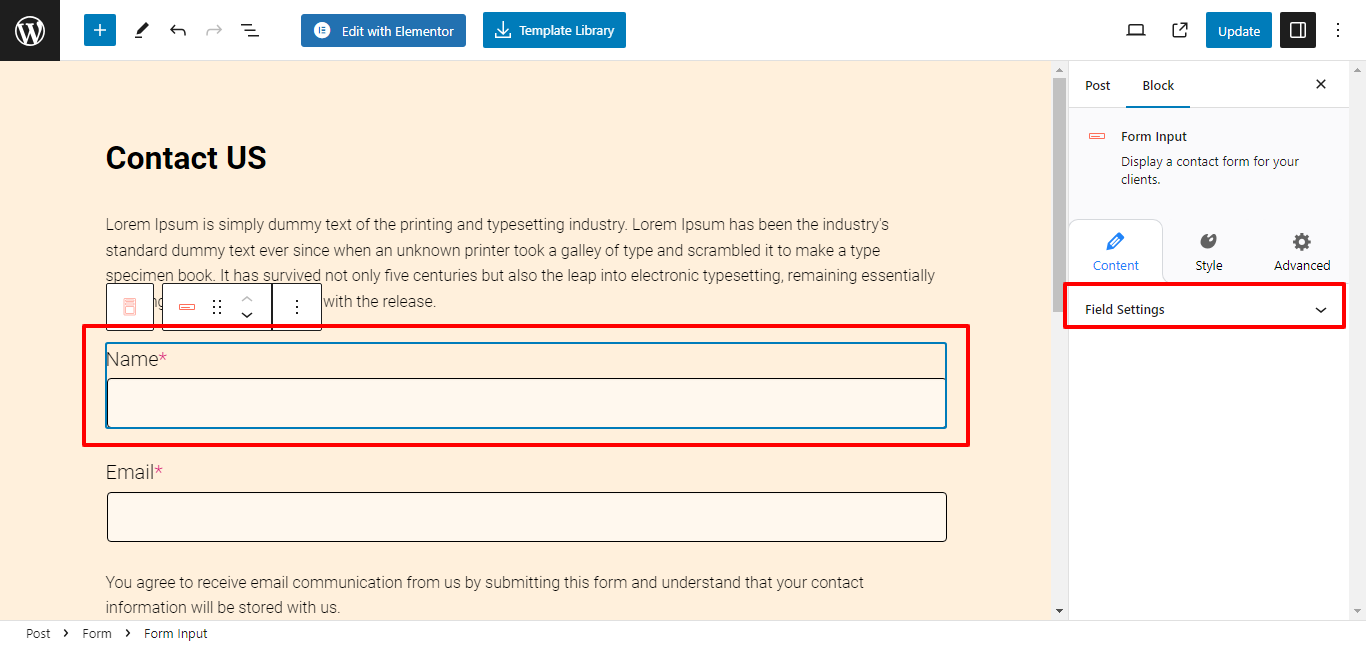Switch to the Post sidebar tab
This screenshot has width=1366, height=645.
coord(1098,85)
